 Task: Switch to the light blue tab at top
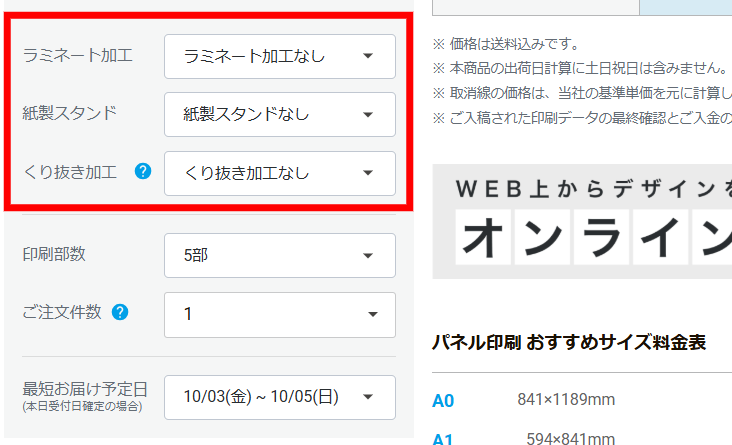pos(685,7)
